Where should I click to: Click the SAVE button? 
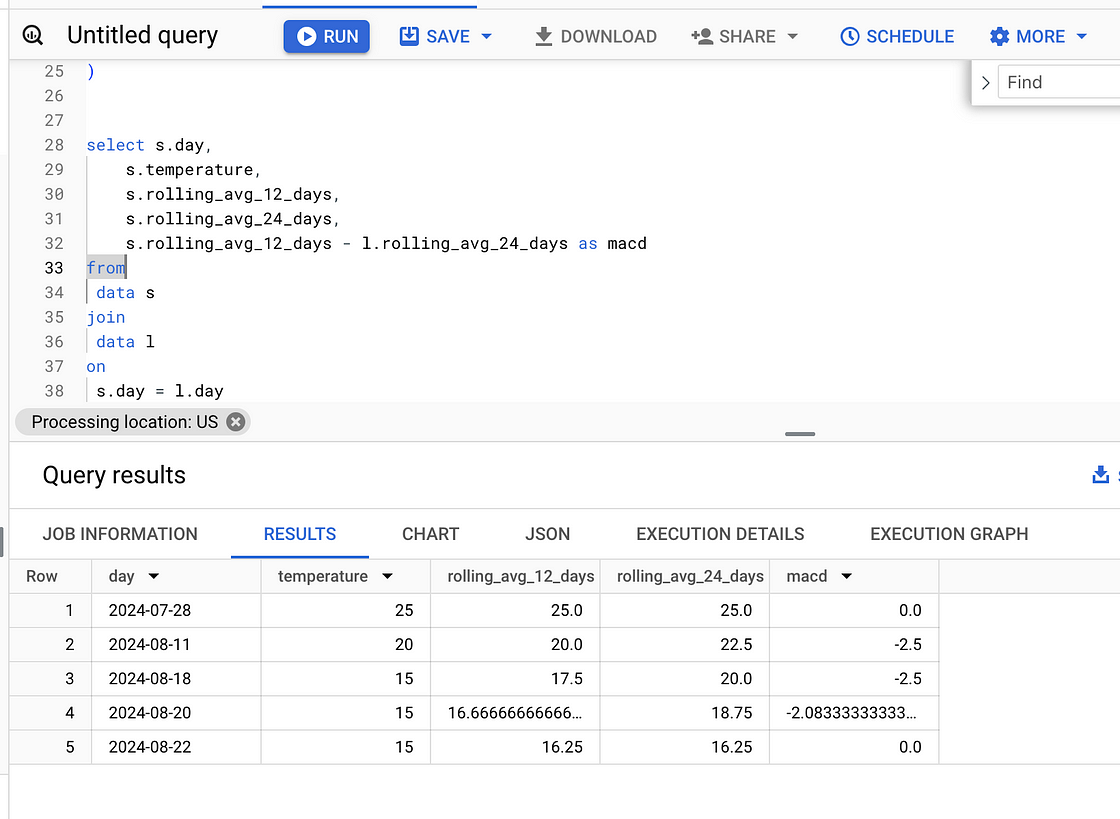(x=434, y=36)
